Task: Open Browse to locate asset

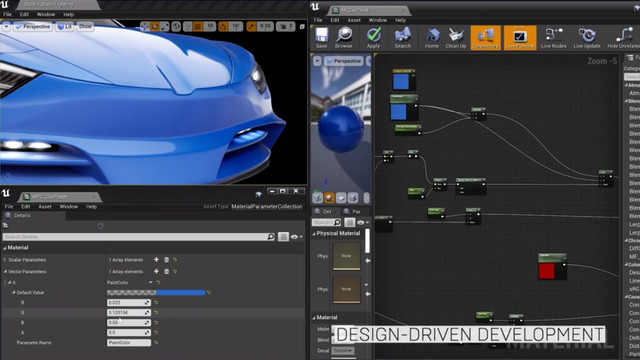Action: 344,38
